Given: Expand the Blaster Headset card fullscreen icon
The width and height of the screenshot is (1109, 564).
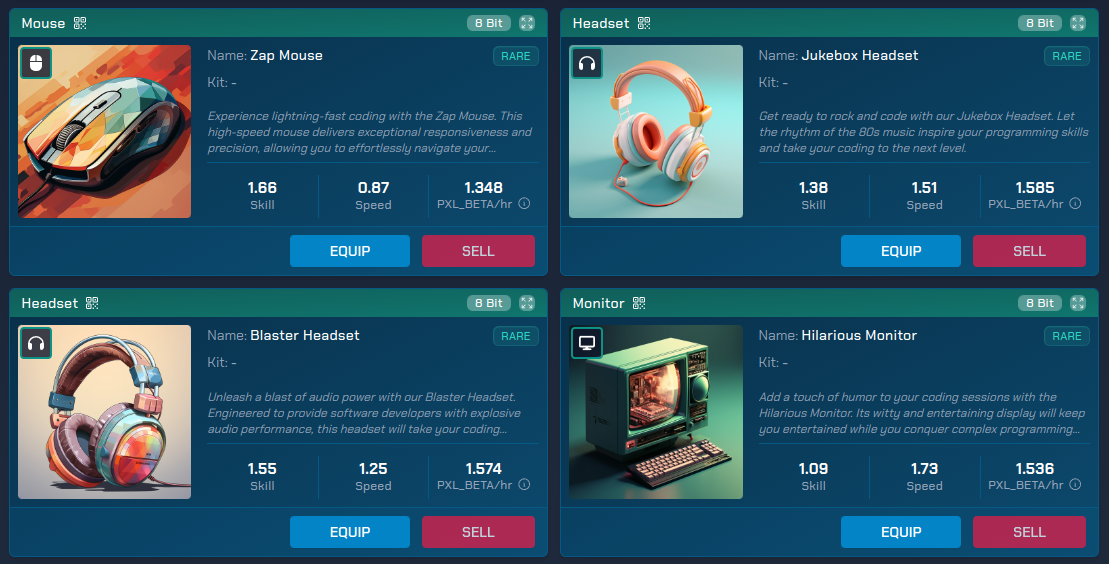Looking at the screenshot, I should pyautogui.click(x=527, y=303).
